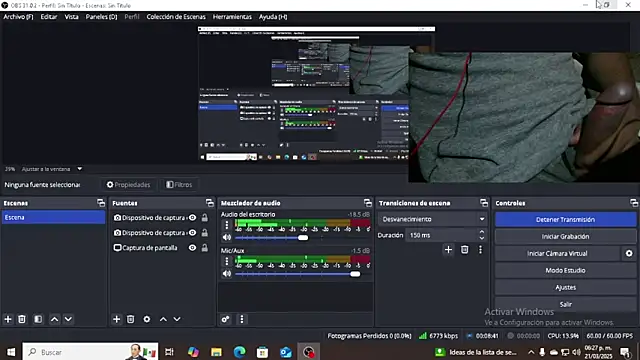Open the Archivo menu
The height and width of the screenshot is (360, 640).
click(x=18, y=17)
